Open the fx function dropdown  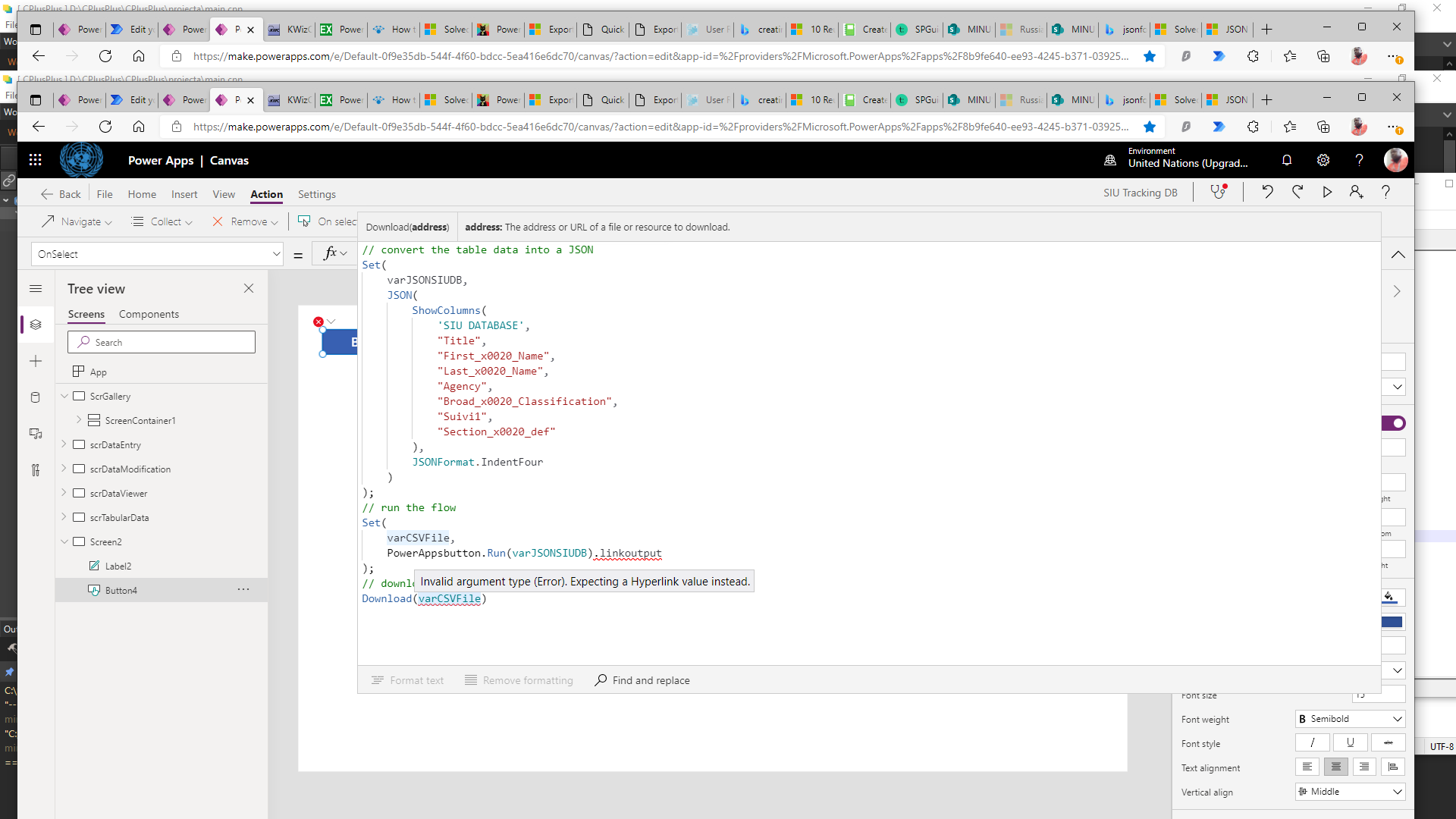click(x=334, y=254)
